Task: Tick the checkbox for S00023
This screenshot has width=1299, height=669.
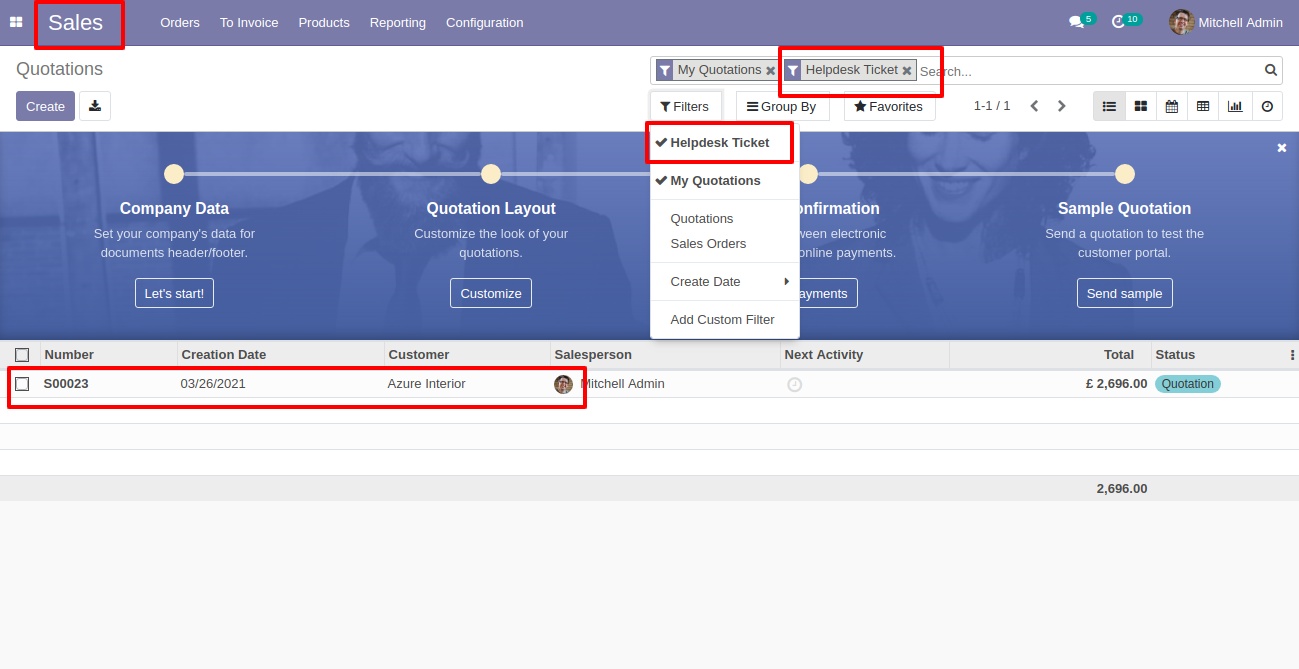Action: coord(22,384)
